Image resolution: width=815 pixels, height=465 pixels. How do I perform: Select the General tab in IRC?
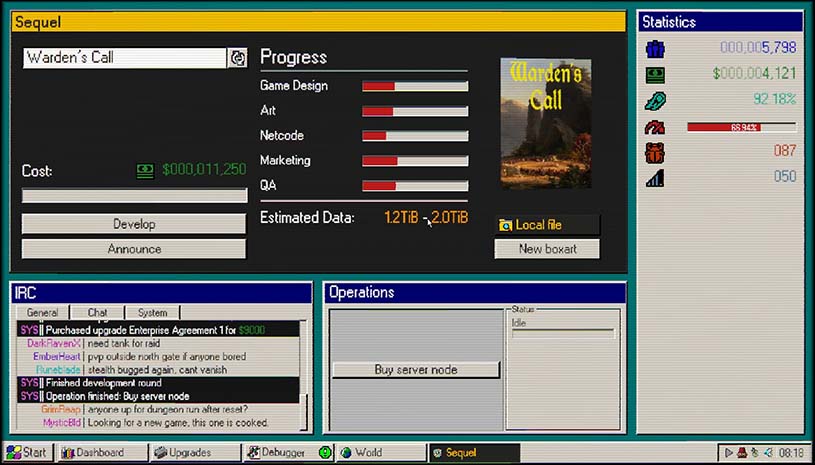[x=42, y=313]
